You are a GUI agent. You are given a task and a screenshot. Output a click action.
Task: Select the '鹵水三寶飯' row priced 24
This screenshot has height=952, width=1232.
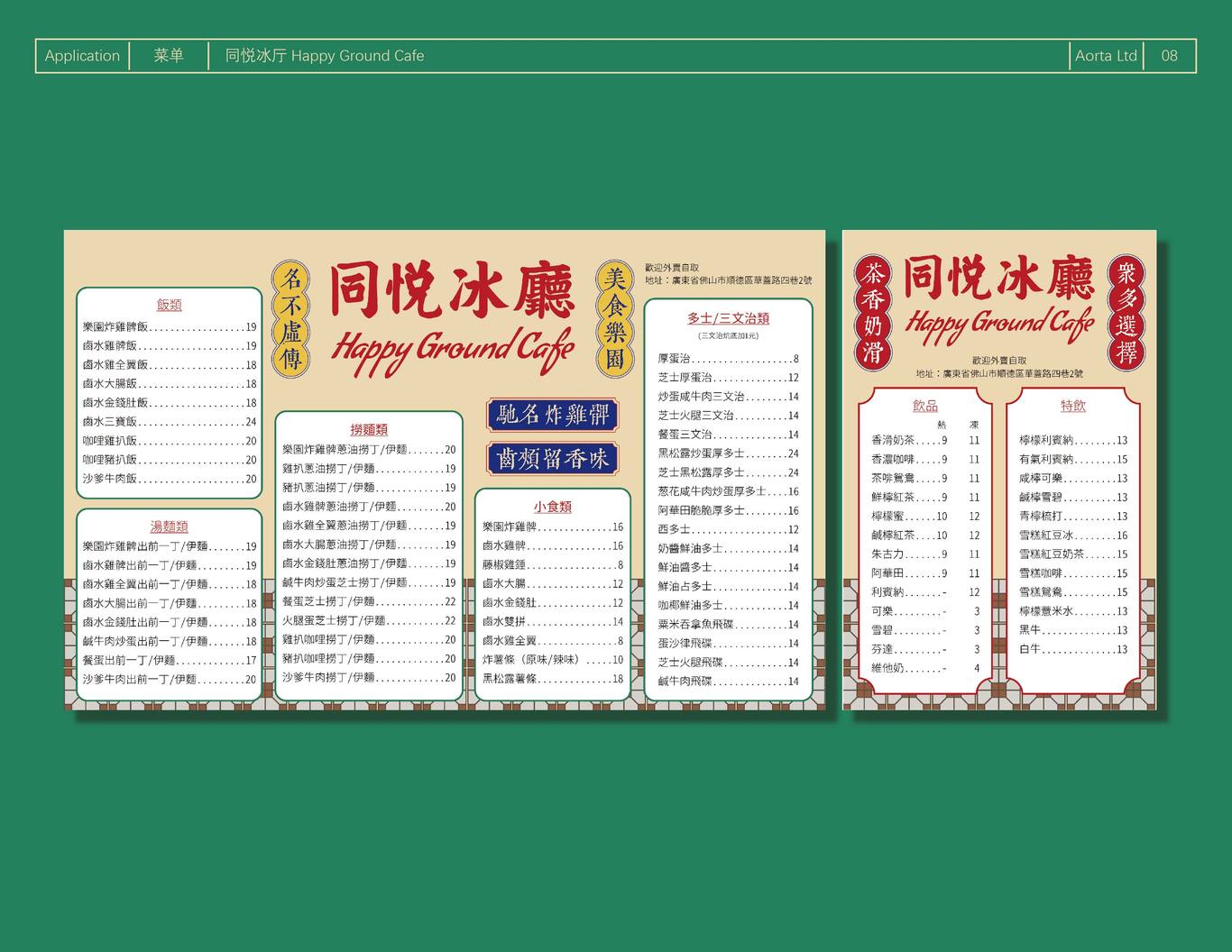pyautogui.click(x=170, y=422)
